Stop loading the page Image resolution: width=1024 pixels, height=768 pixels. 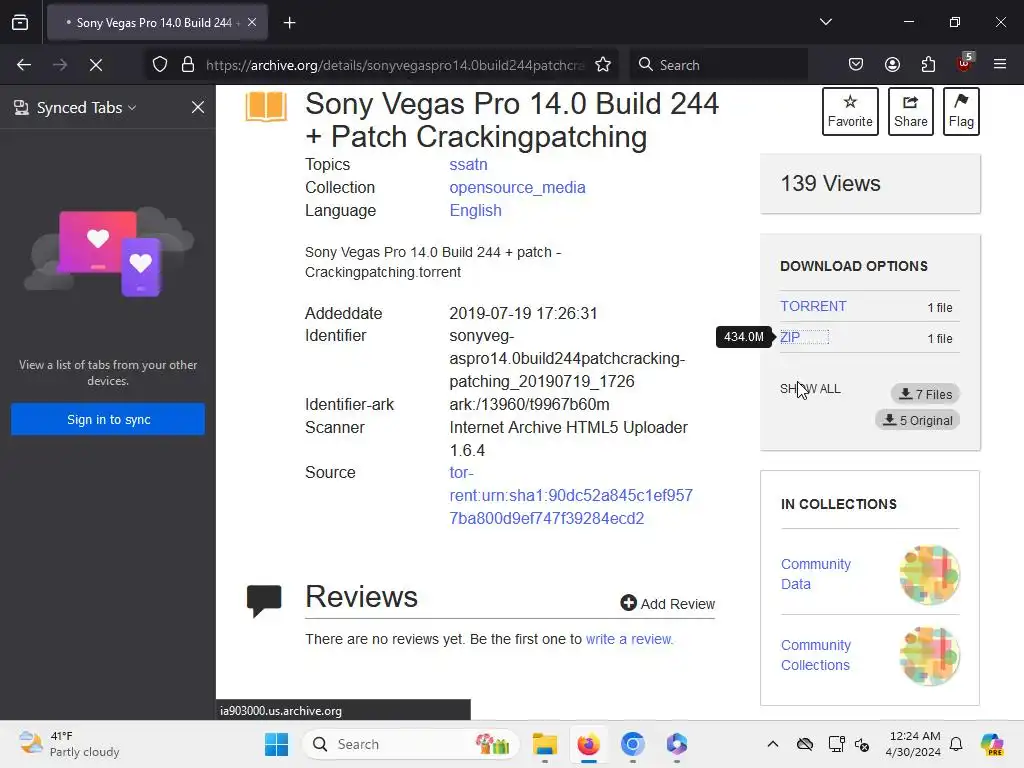click(x=96, y=65)
